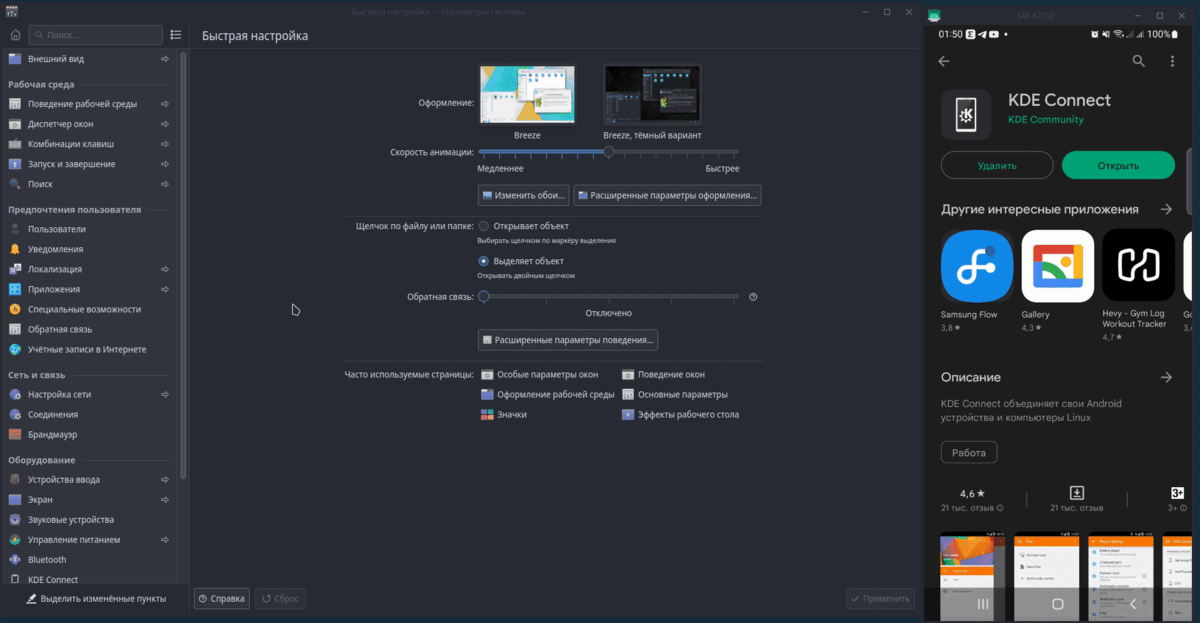
Task: Open Значки page link
Action: tap(503, 414)
